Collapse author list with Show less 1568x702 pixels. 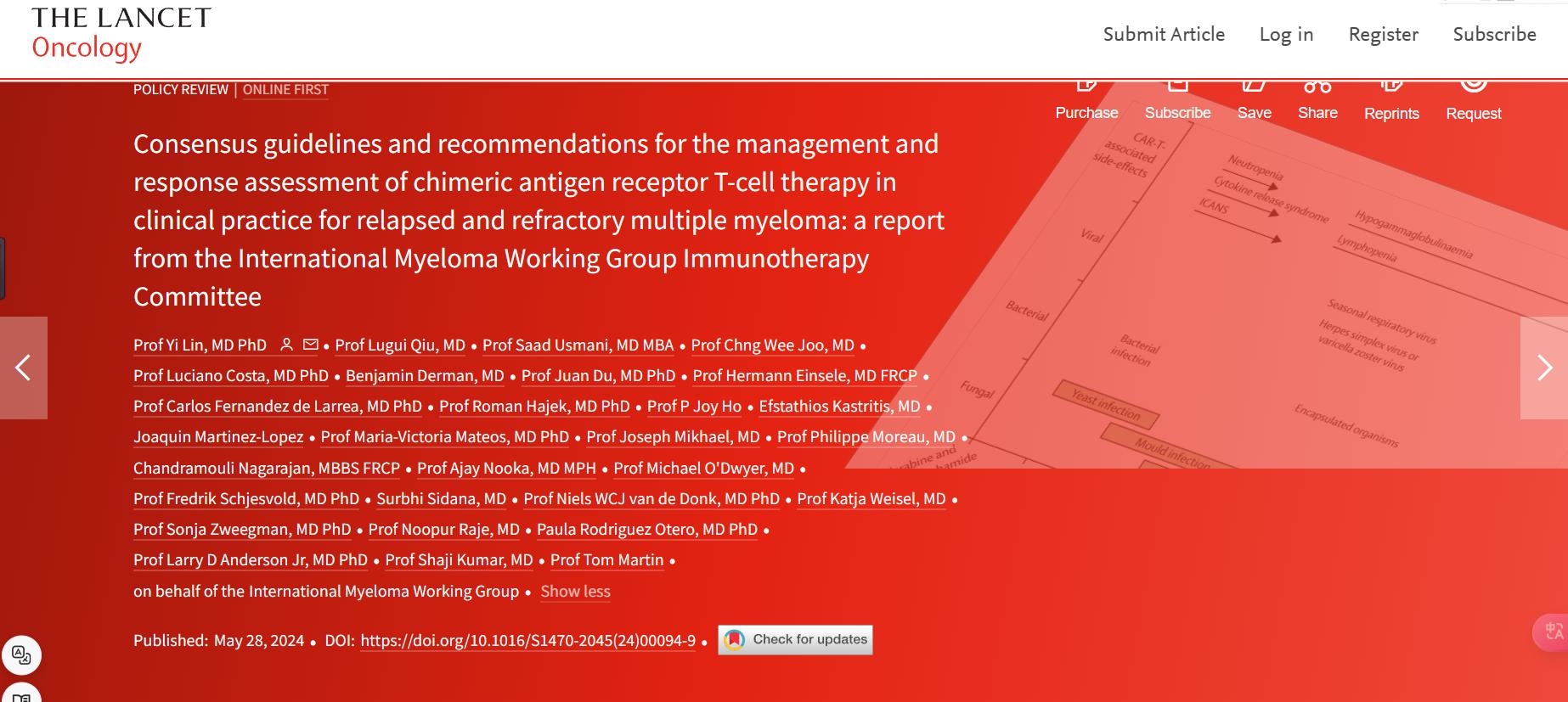point(575,591)
